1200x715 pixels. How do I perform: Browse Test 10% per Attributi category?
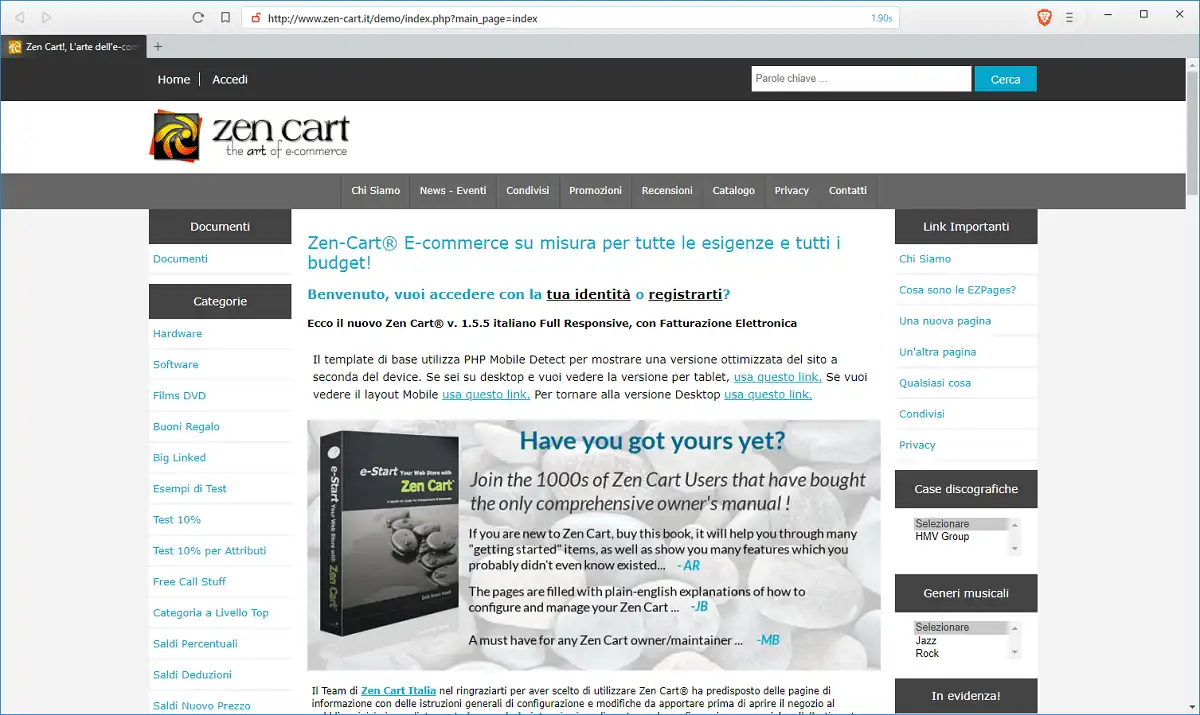point(210,551)
